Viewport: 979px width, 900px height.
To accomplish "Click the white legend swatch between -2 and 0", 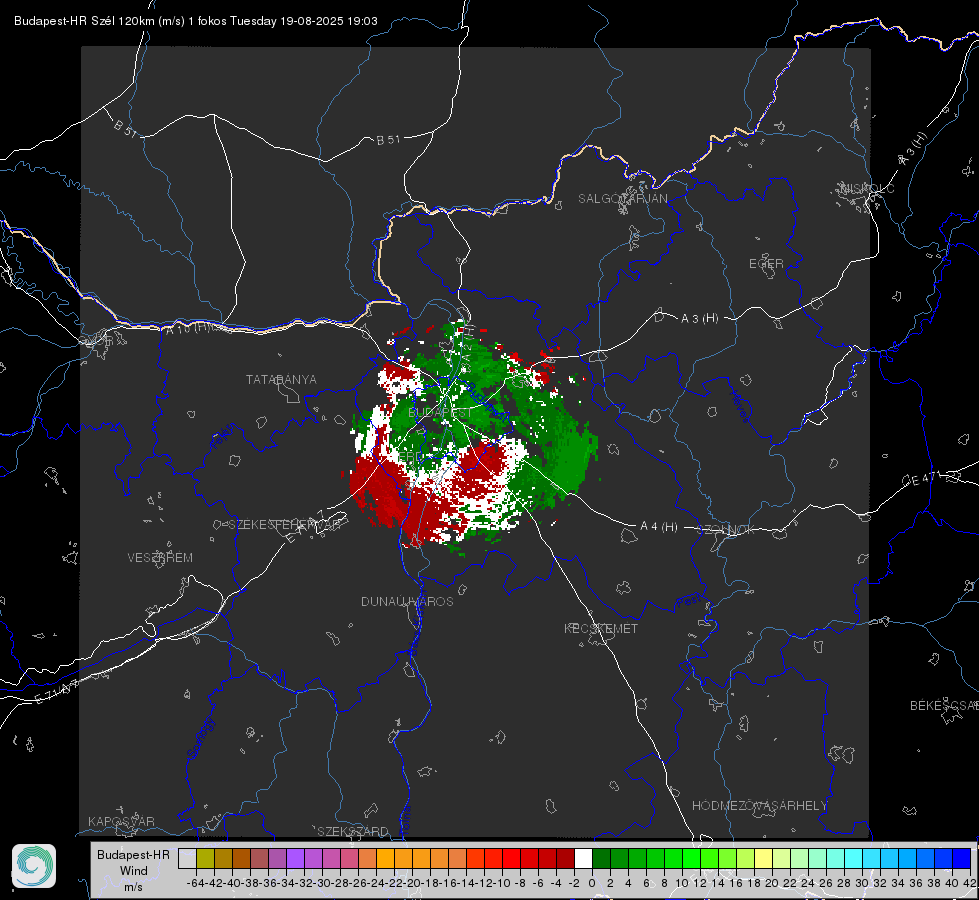I will click(x=583, y=858).
